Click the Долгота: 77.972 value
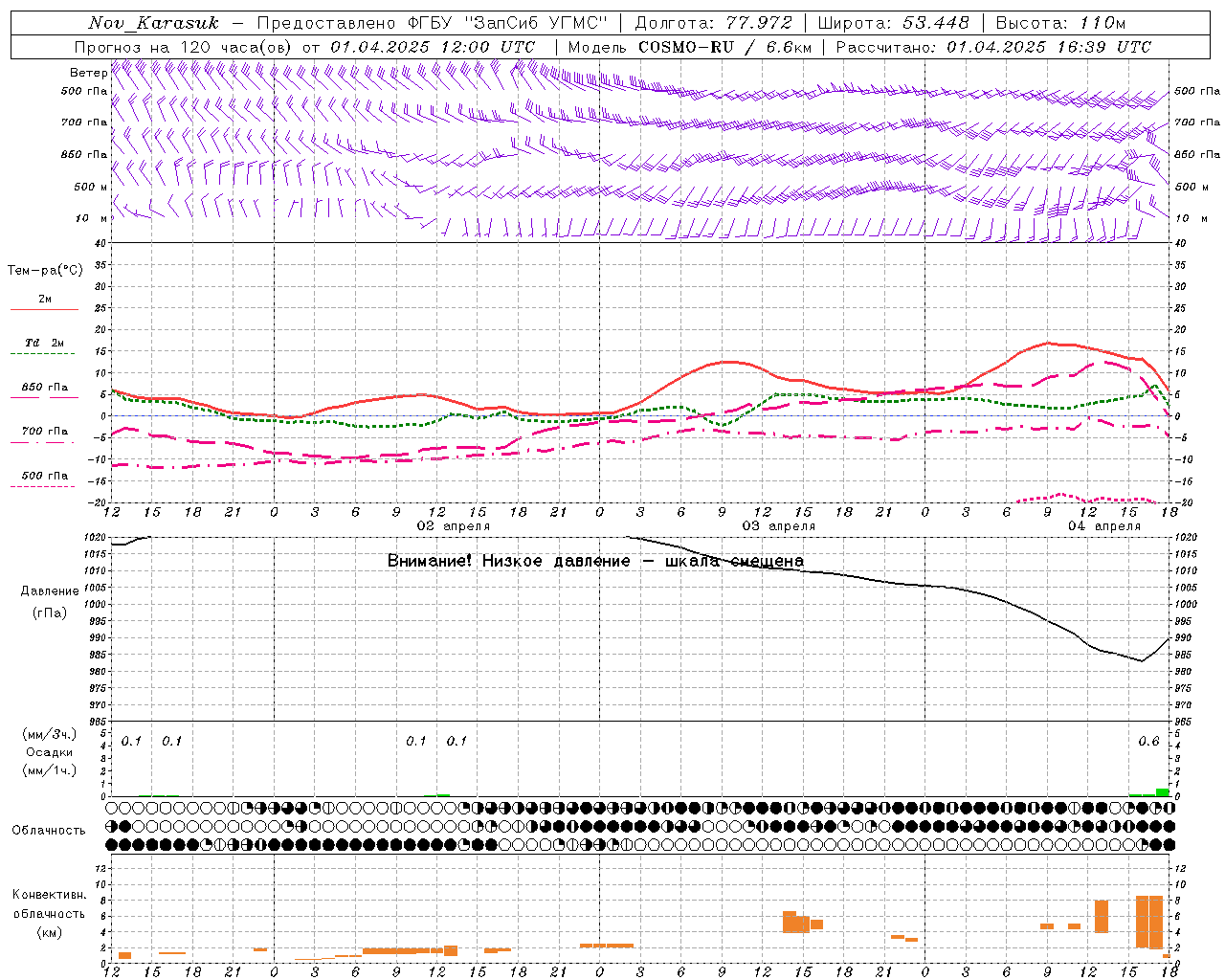 (713, 23)
